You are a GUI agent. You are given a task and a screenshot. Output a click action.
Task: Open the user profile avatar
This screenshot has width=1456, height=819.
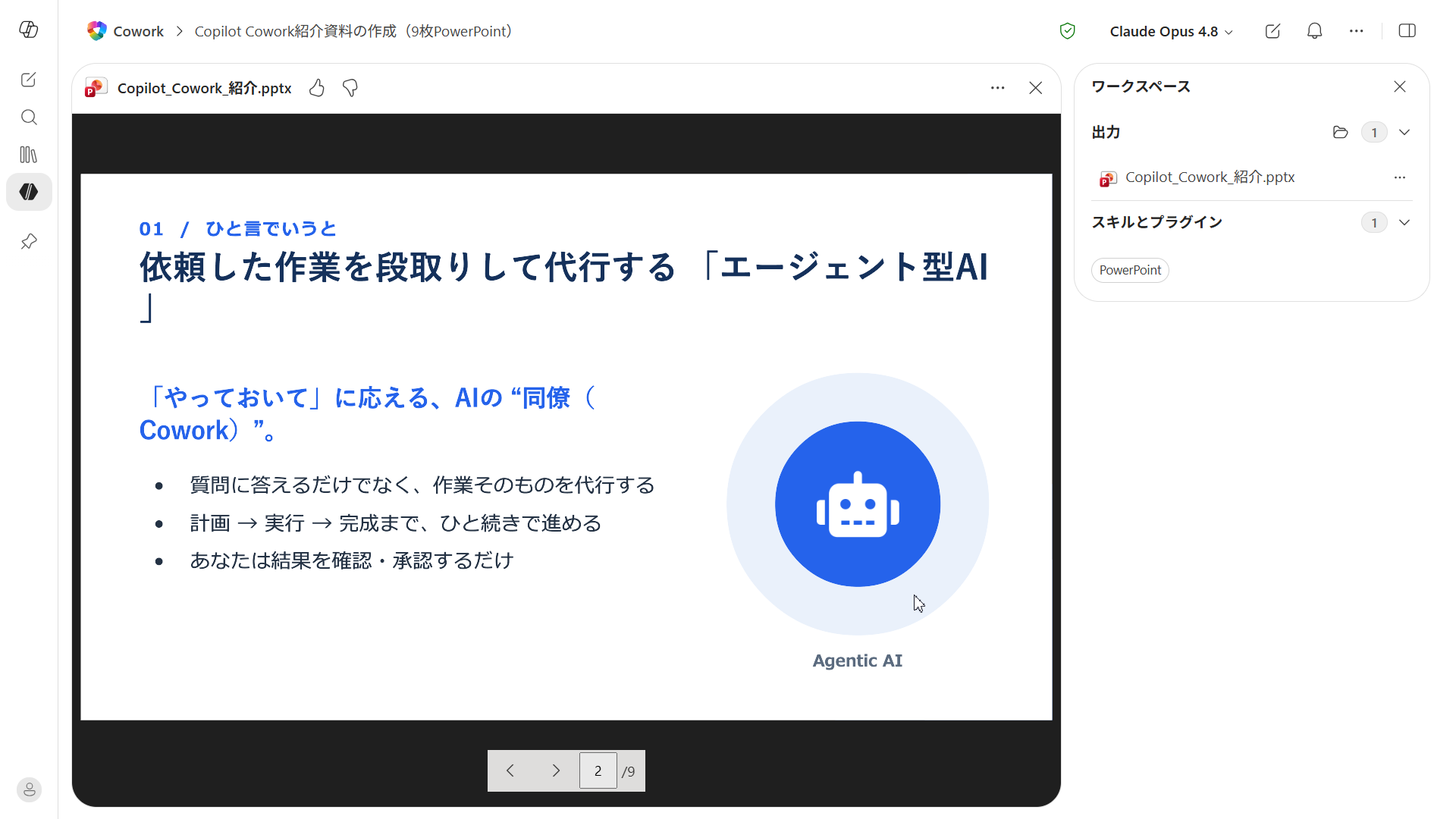[x=29, y=789]
